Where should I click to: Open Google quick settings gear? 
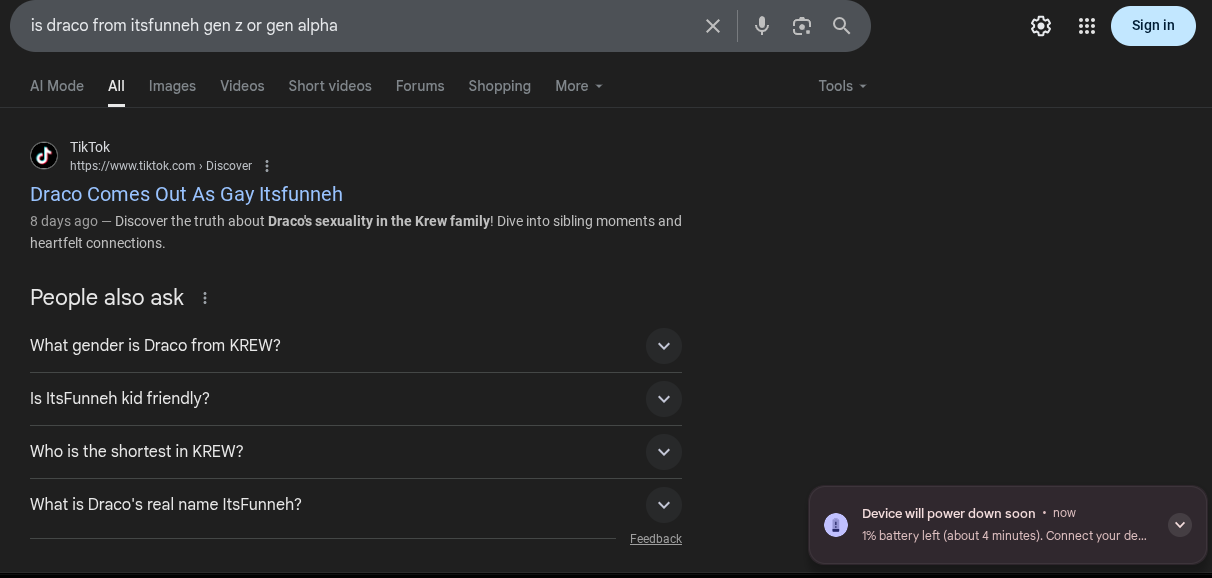click(x=1041, y=26)
